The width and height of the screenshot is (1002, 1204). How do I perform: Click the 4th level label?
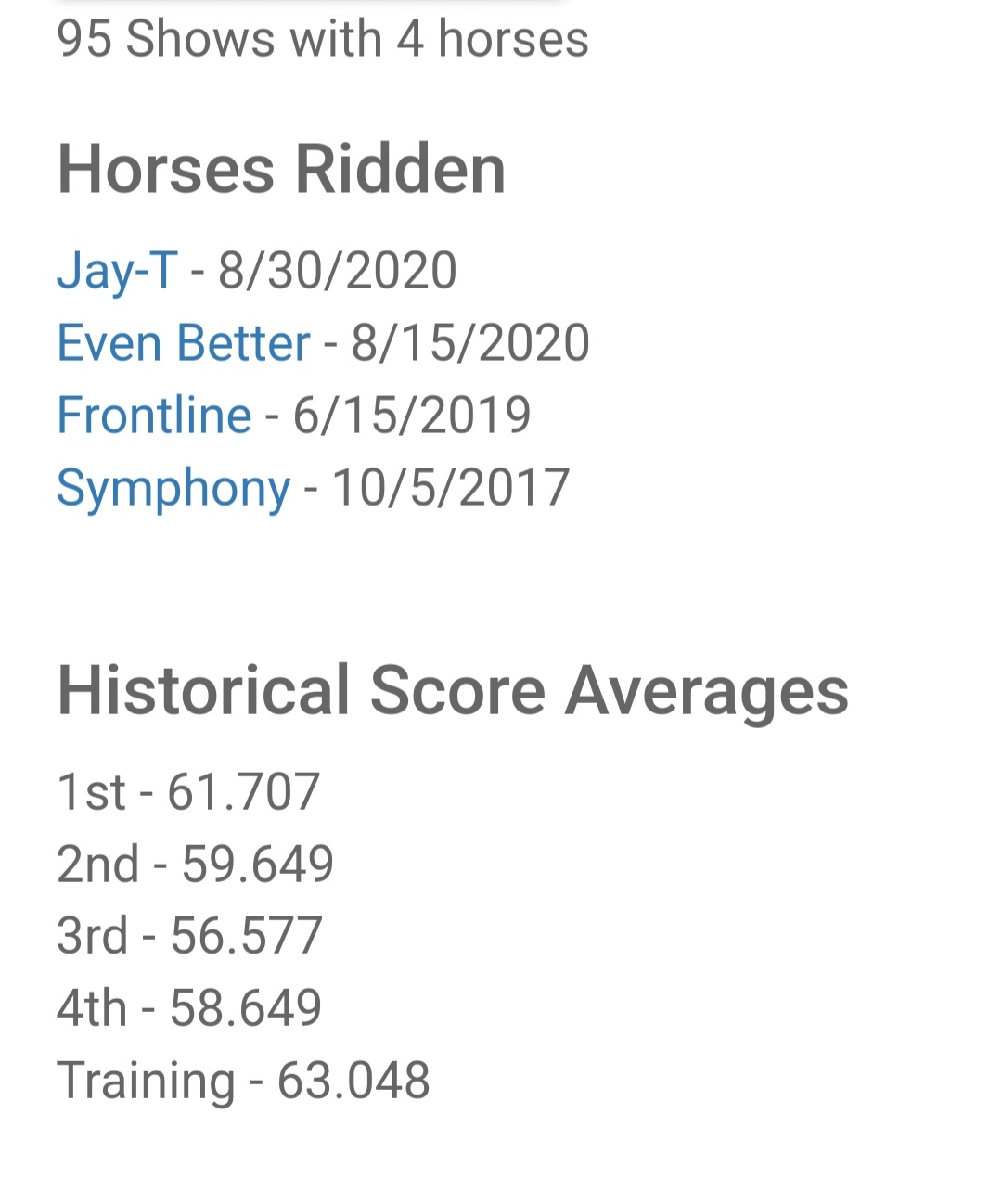(x=92, y=1008)
